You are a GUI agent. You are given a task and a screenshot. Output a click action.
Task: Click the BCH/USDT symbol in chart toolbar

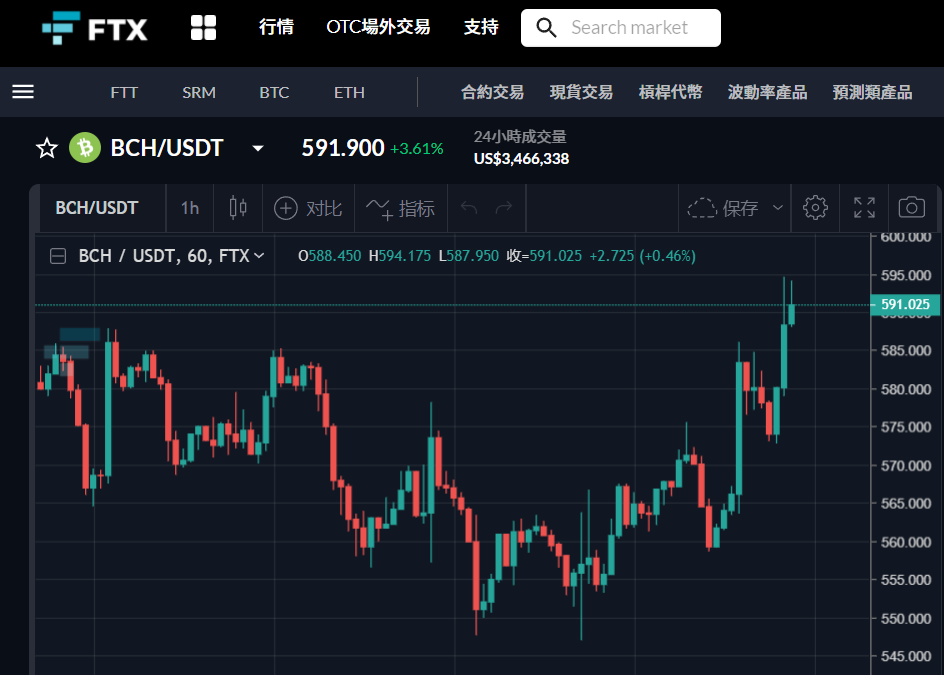(97, 208)
